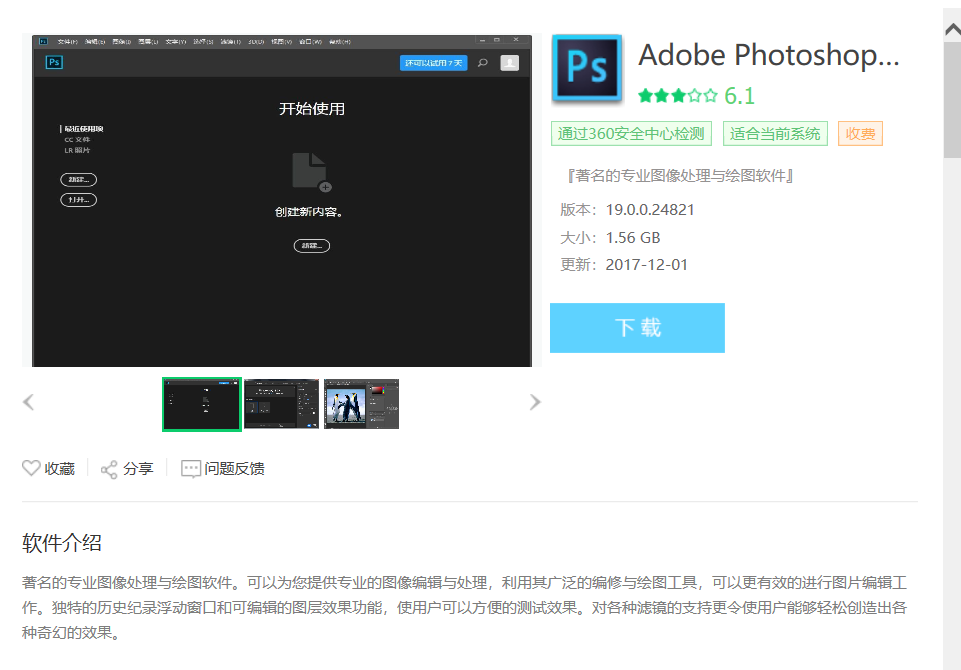Image resolution: width=961 pixels, height=670 pixels.
Task: Click the 收费 paid badge
Action: (860, 134)
